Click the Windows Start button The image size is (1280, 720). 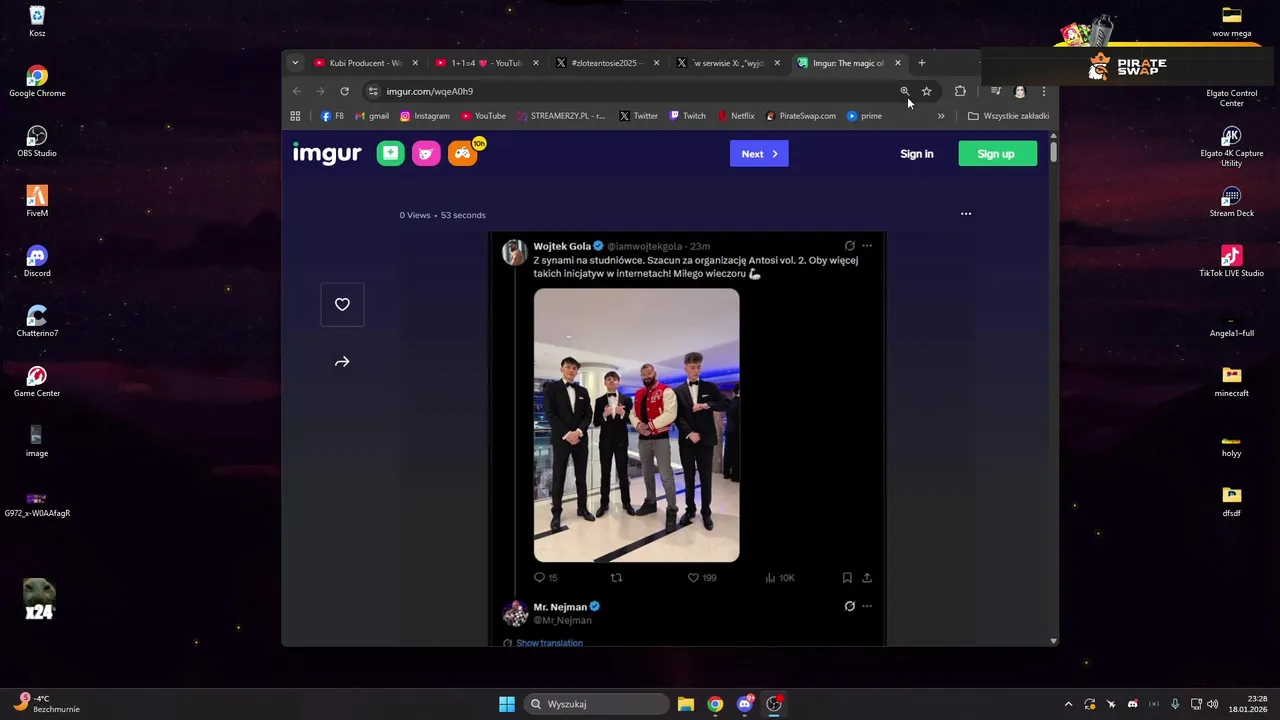(x=507, y=704)
